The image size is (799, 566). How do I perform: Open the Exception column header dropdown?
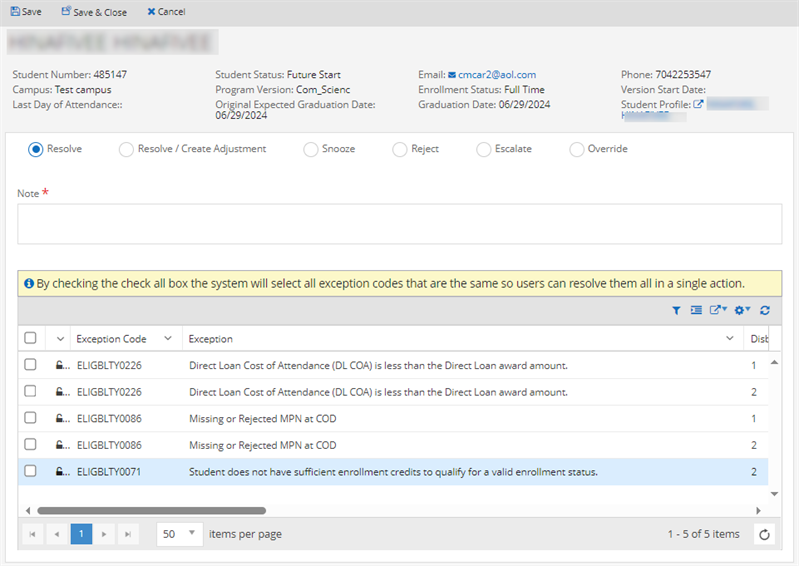pos(729,339)
